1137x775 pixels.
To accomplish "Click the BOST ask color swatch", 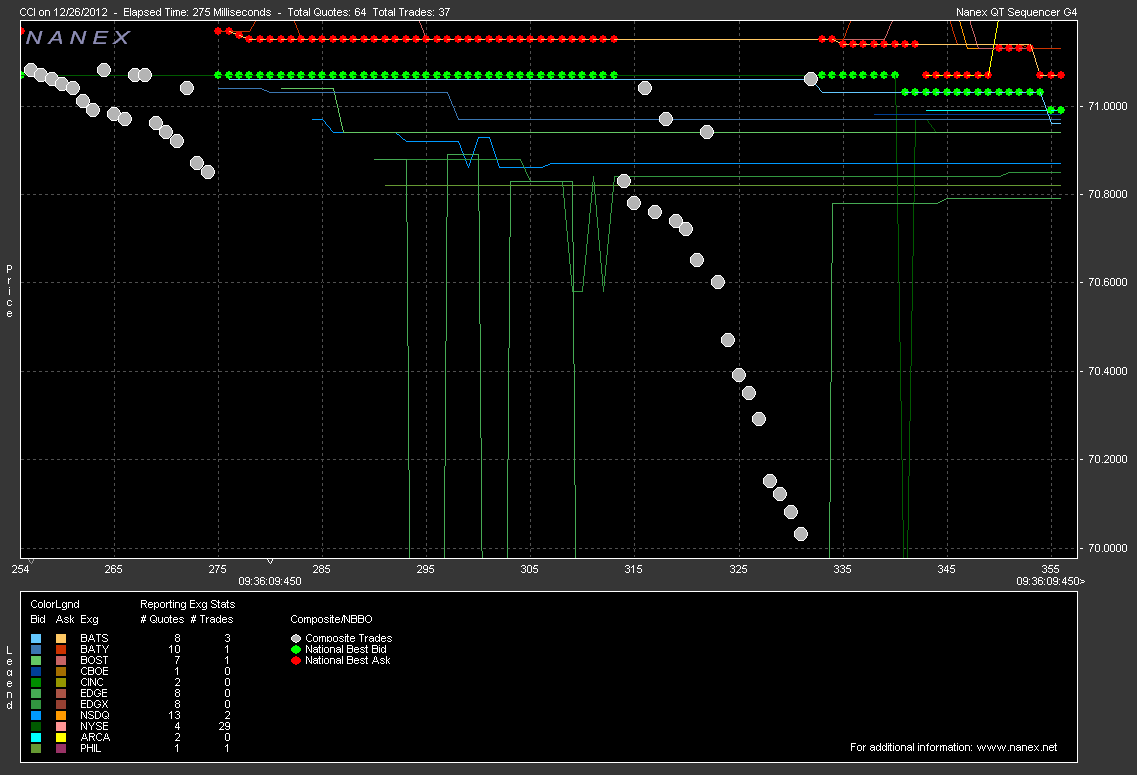I will [x=61, y=660].
